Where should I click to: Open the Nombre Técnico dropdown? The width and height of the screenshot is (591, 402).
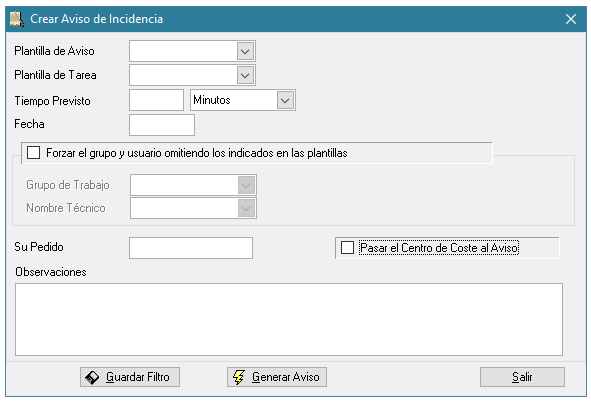(246, 208)
